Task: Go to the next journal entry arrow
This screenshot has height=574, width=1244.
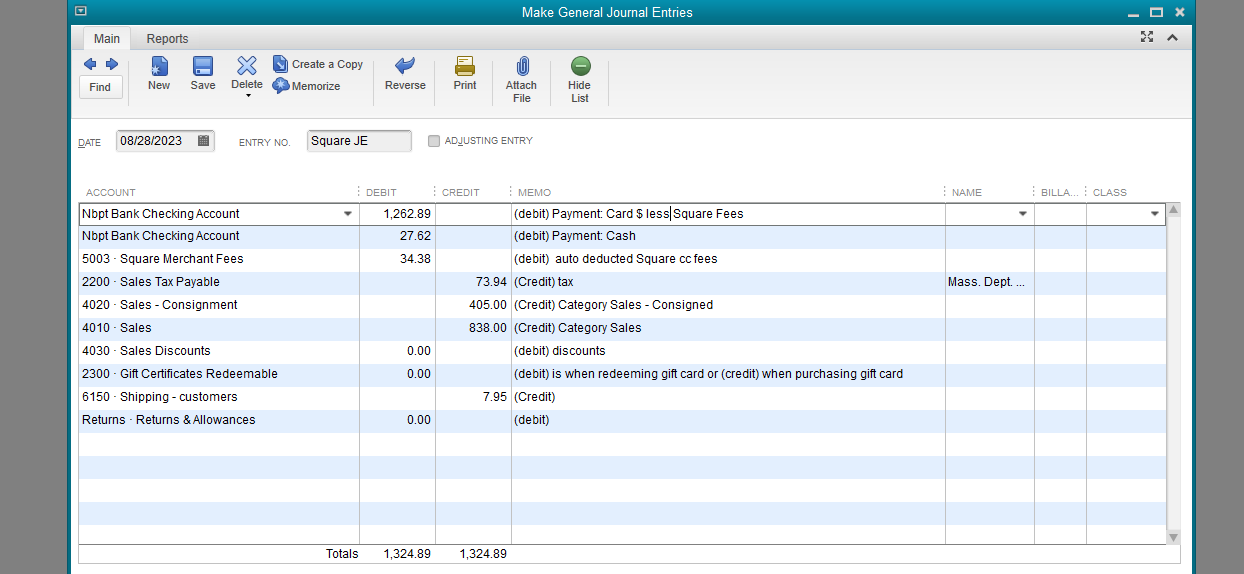Action: (112, 64)
